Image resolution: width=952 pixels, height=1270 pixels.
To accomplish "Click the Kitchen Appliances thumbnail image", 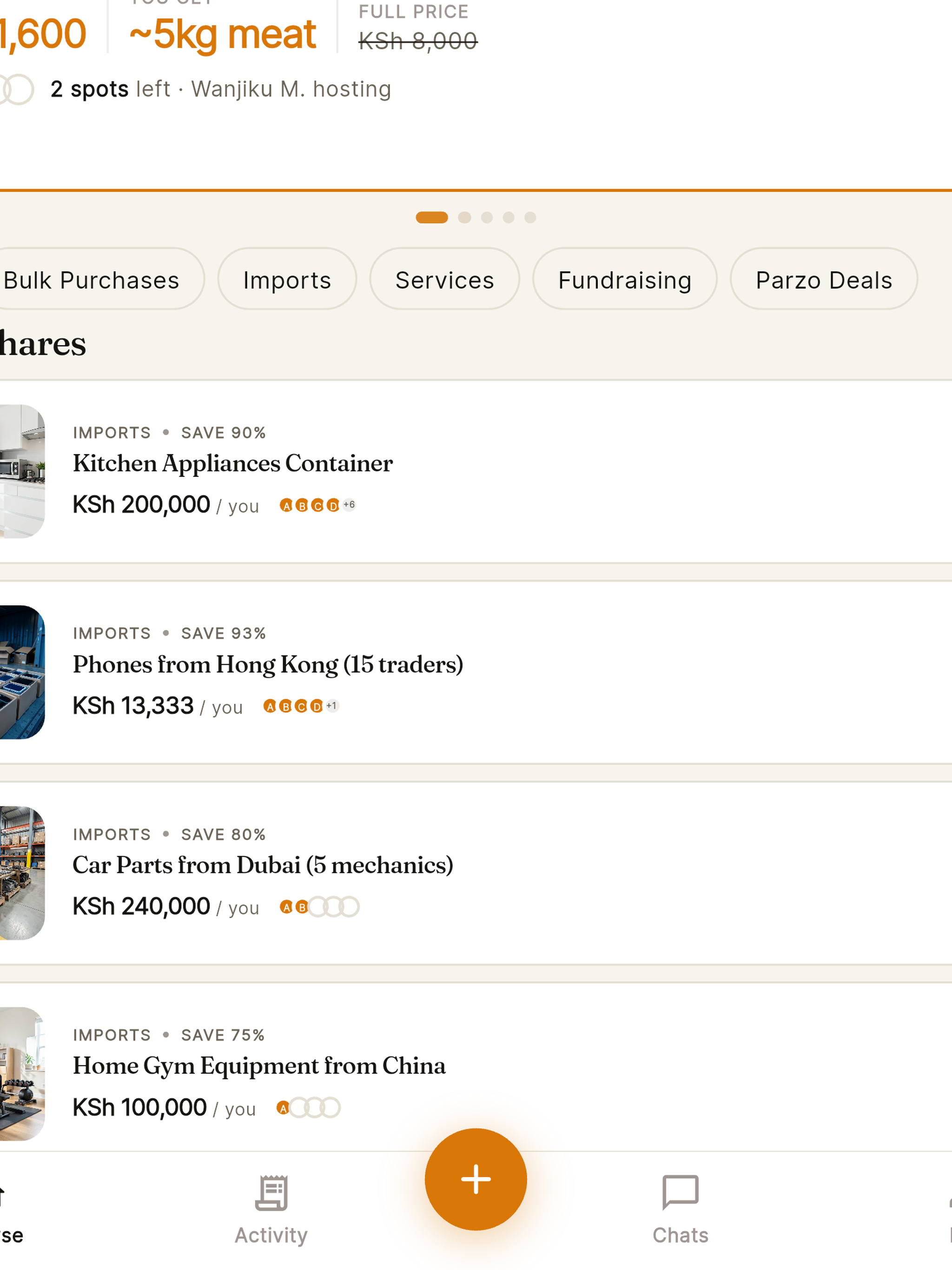I will click(22, 471).
